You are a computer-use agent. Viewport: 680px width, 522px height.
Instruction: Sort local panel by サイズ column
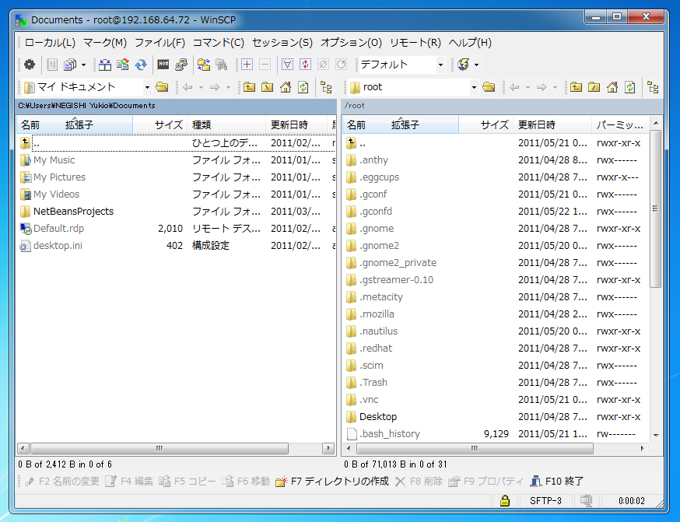click(160, 125)
